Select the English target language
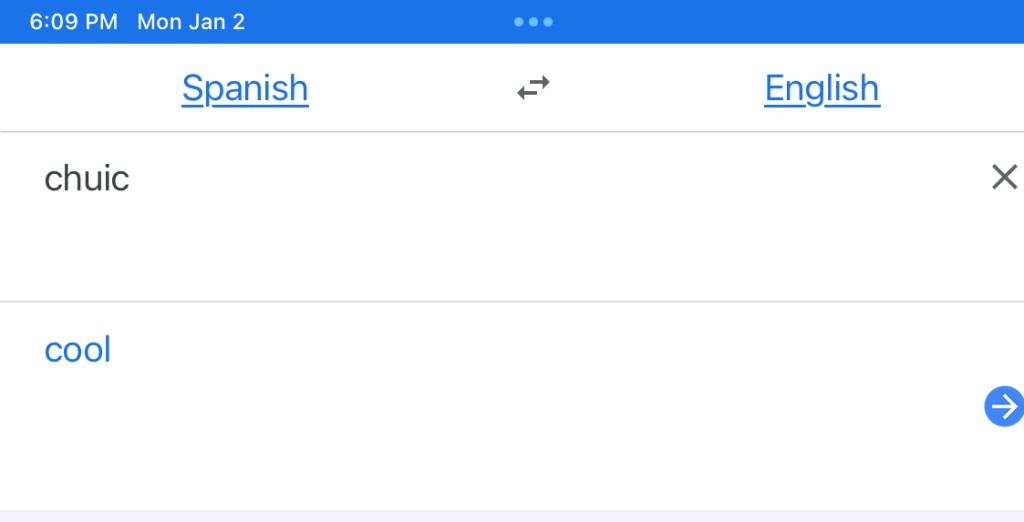Viewport: 1024px width, 522px height. (x=822, y=89)
